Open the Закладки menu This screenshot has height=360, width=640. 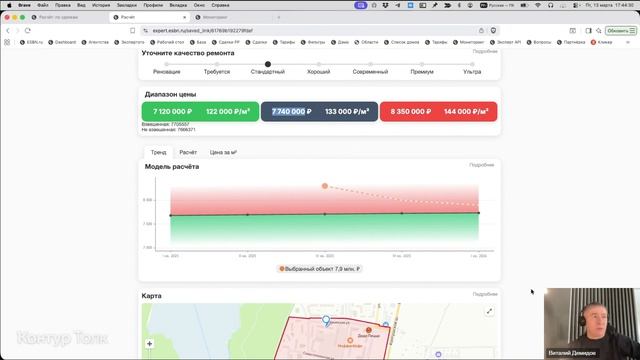pos(127,5)
